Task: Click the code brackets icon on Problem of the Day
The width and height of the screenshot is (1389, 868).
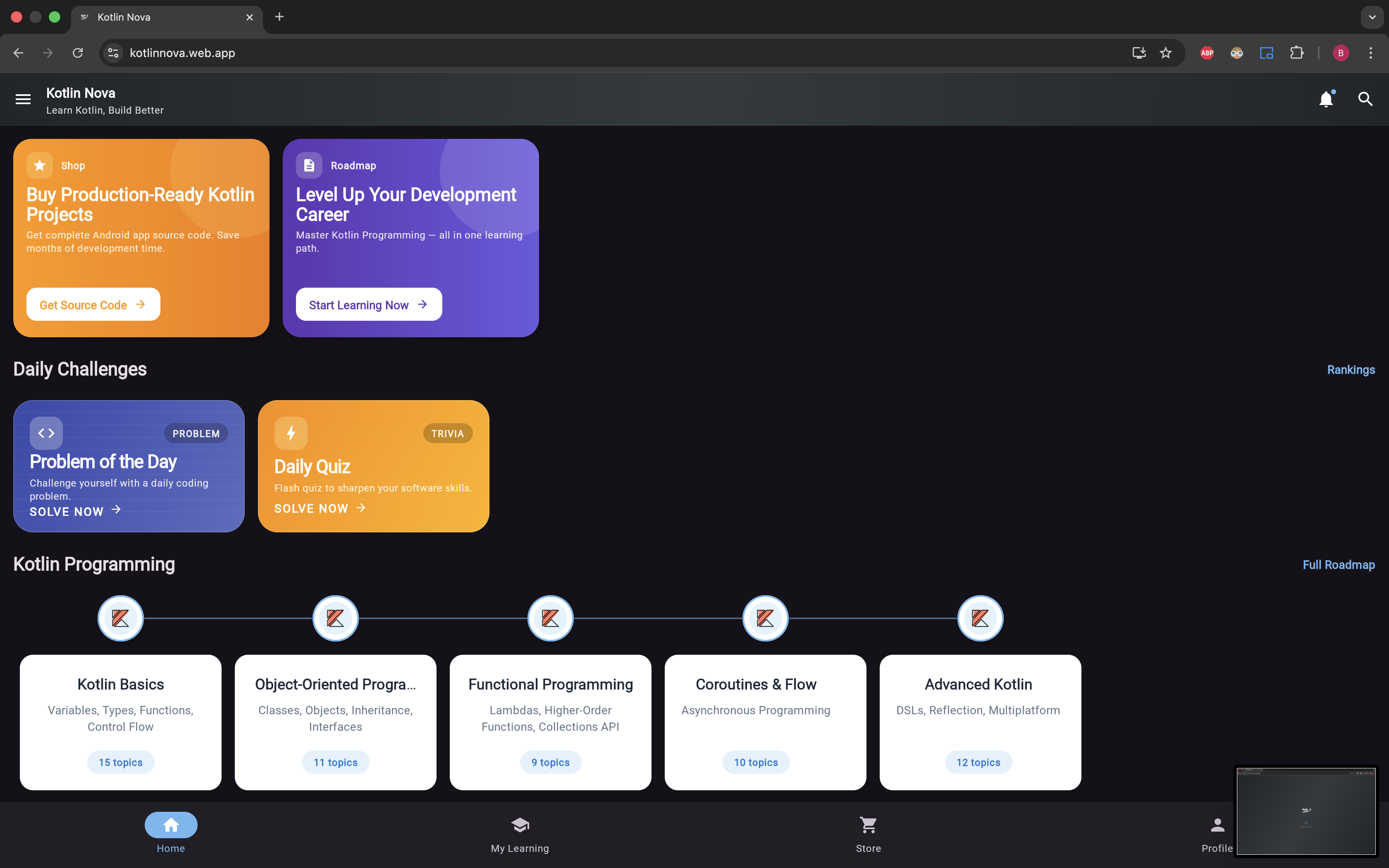Action: coord(46,433)
